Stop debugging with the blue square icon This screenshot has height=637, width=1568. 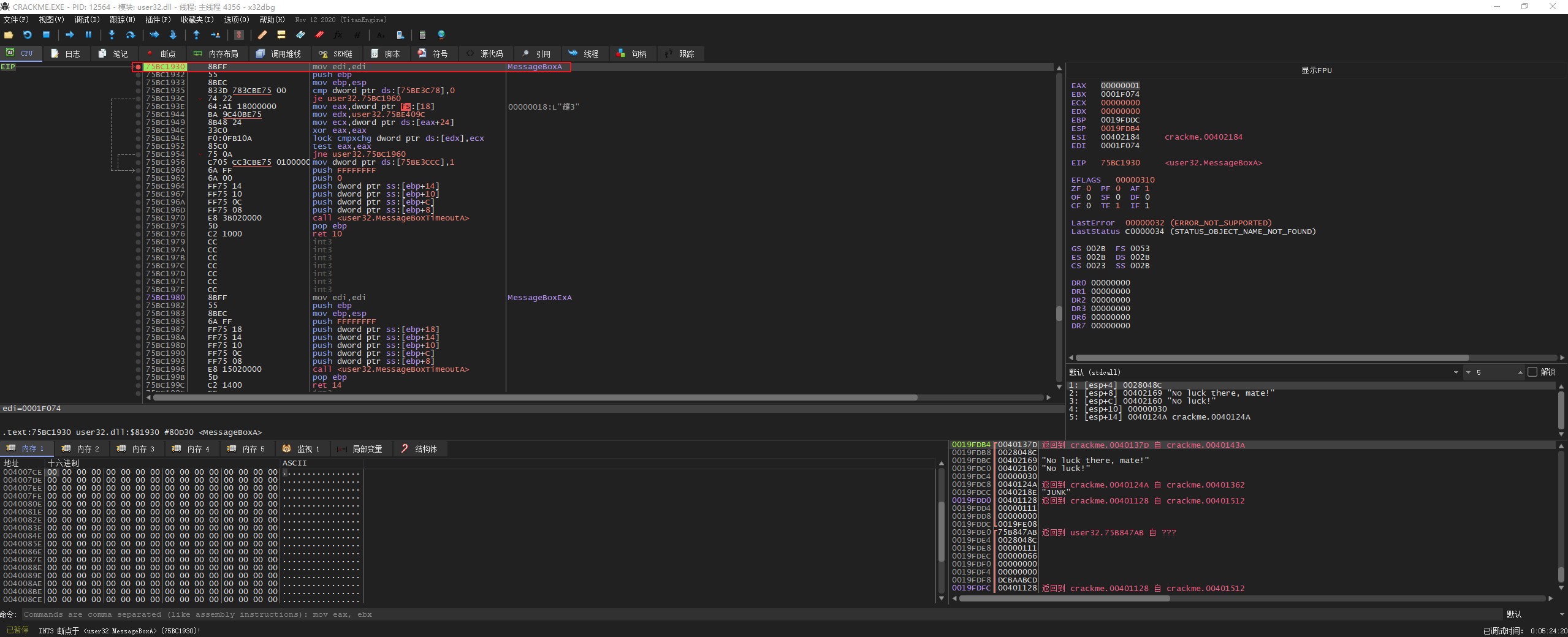[x=46, y=35]
